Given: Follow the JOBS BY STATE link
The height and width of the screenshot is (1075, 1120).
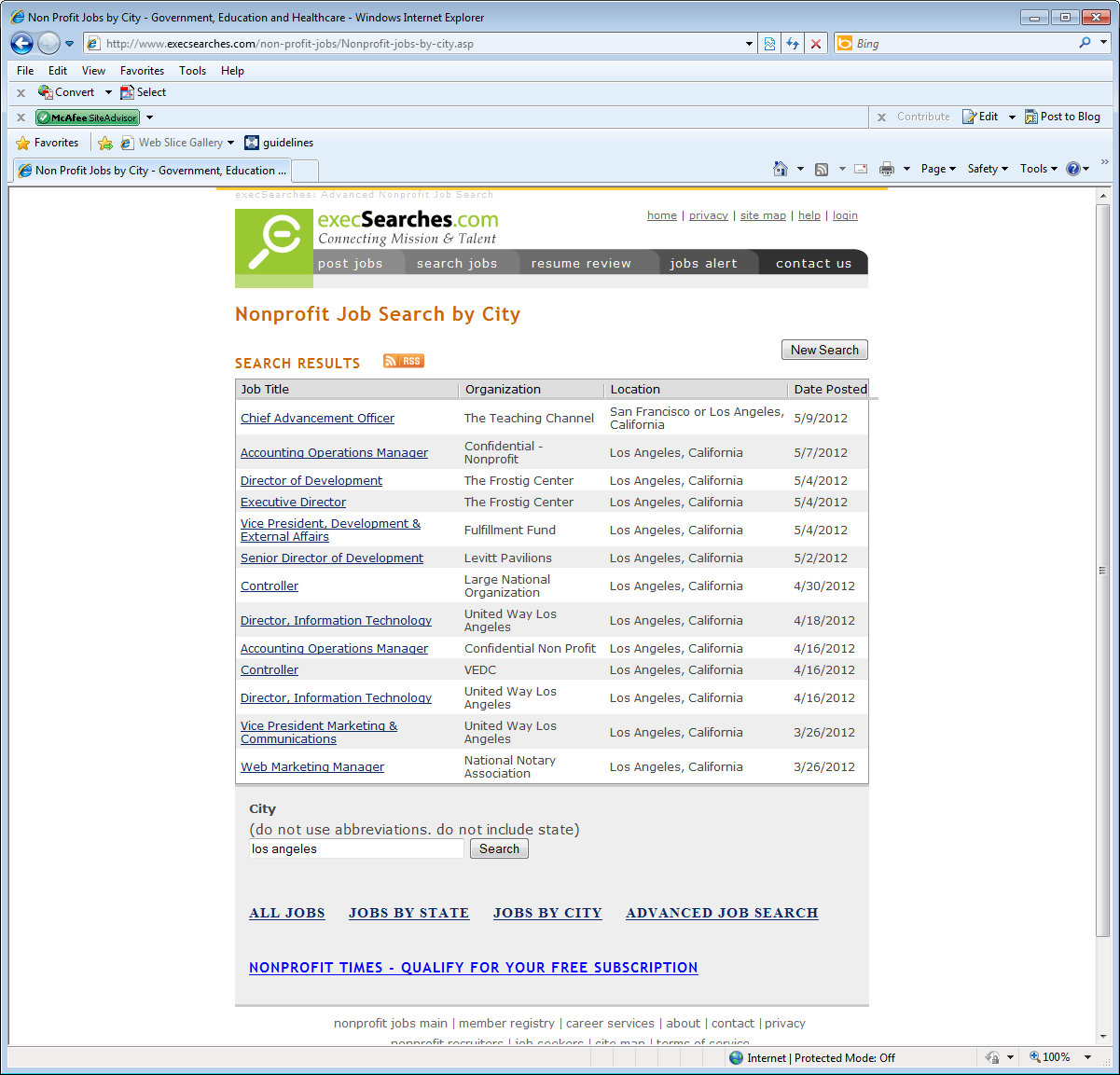Looking at the screenshot, I should 408,913.
